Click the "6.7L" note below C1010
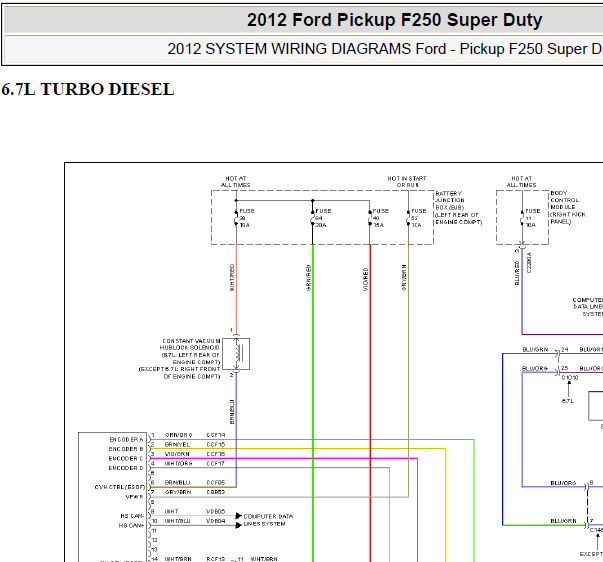This screenshot has height=562, width=603. (568, 401)
